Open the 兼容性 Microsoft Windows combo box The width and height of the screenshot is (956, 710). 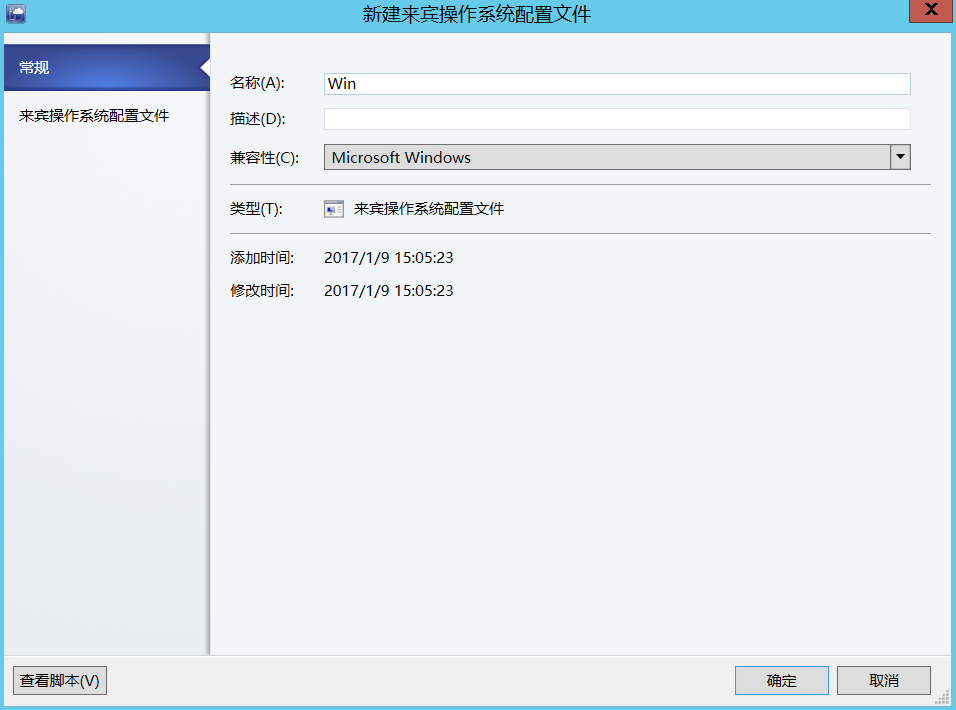click(x=617, y=157)
